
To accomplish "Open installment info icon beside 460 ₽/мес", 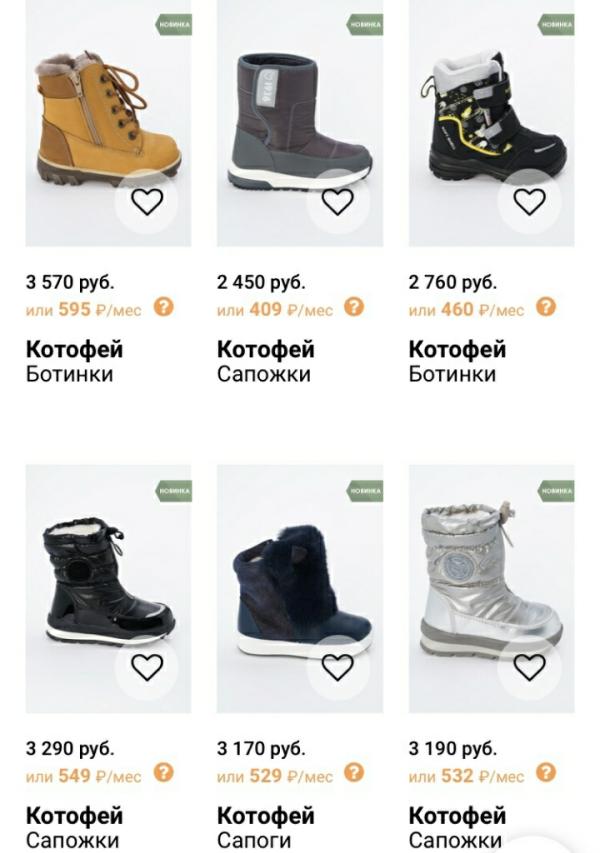I will pyautogui.click(x=546, y=307).
